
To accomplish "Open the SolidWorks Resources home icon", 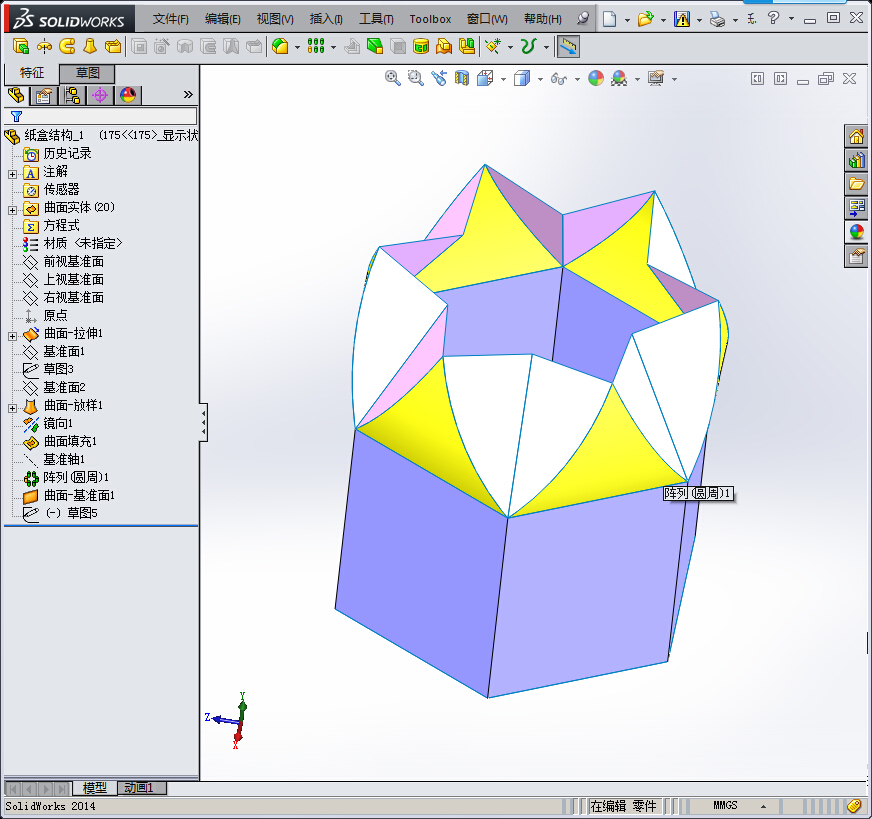I will pyautogui.click(x=856, y=137).
